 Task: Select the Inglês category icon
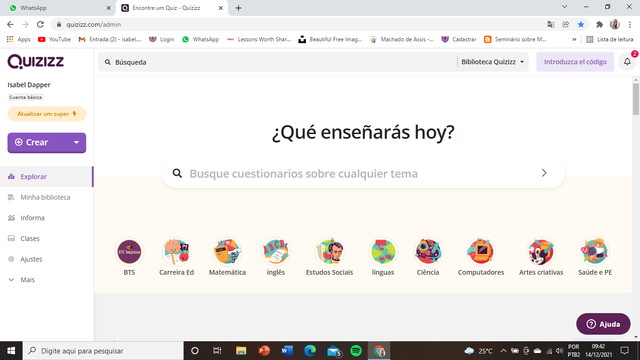[276, 251]
